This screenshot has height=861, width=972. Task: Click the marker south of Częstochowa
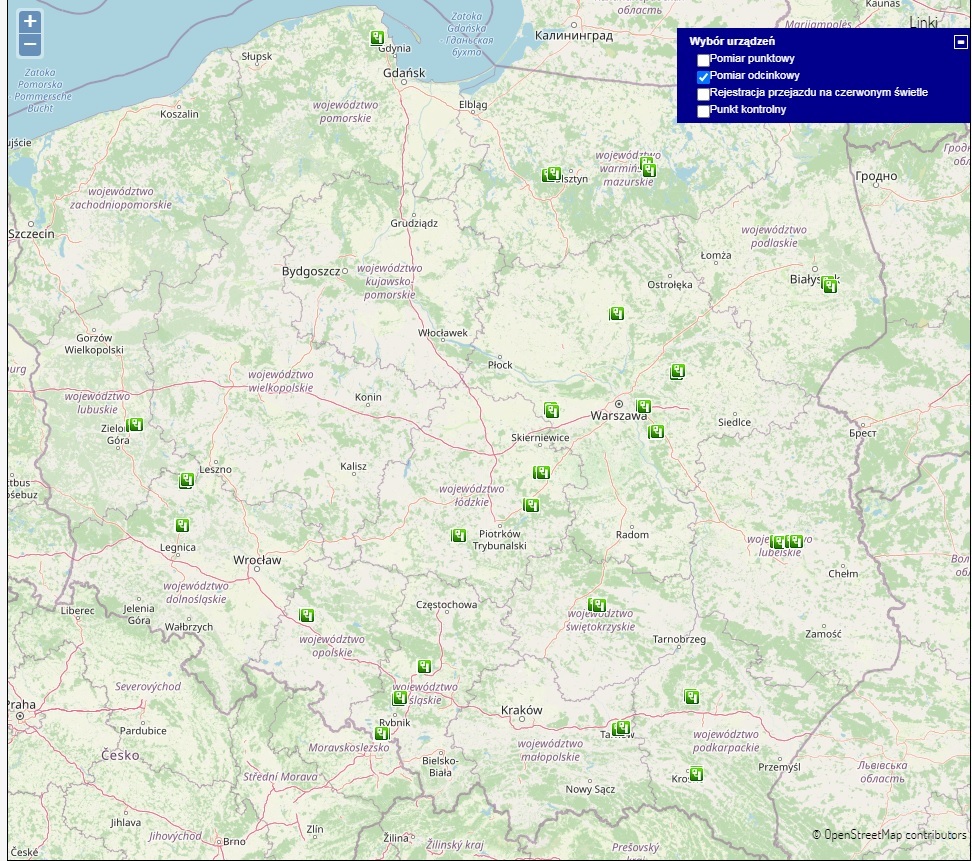[x=424, y=666]
